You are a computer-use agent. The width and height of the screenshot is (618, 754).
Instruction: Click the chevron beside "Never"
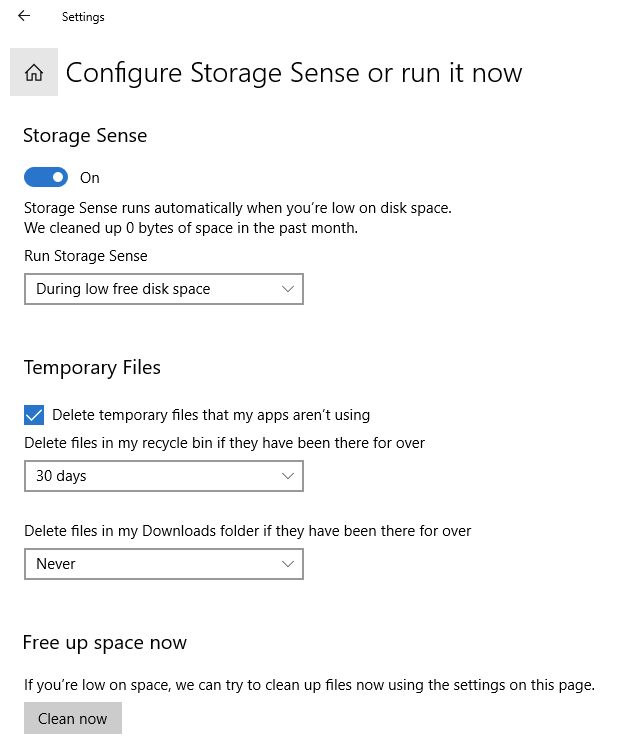288,564
